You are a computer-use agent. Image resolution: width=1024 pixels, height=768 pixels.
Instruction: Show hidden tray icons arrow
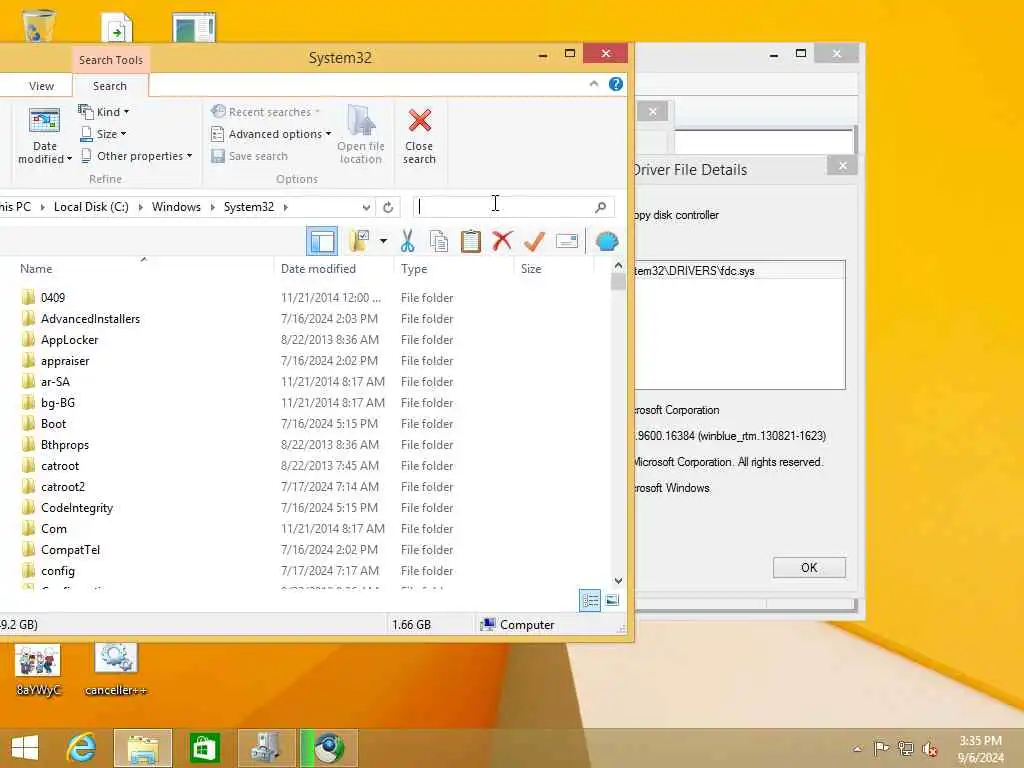click(858, 749)
